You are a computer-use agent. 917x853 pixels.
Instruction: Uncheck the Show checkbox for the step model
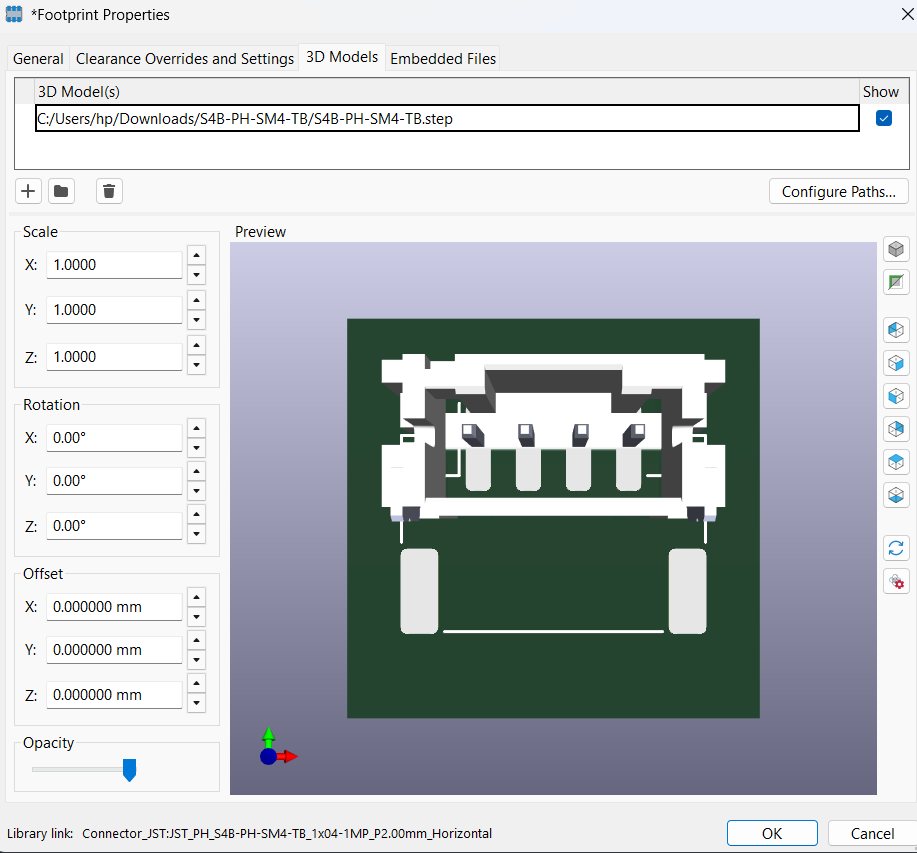pos(883,117)
